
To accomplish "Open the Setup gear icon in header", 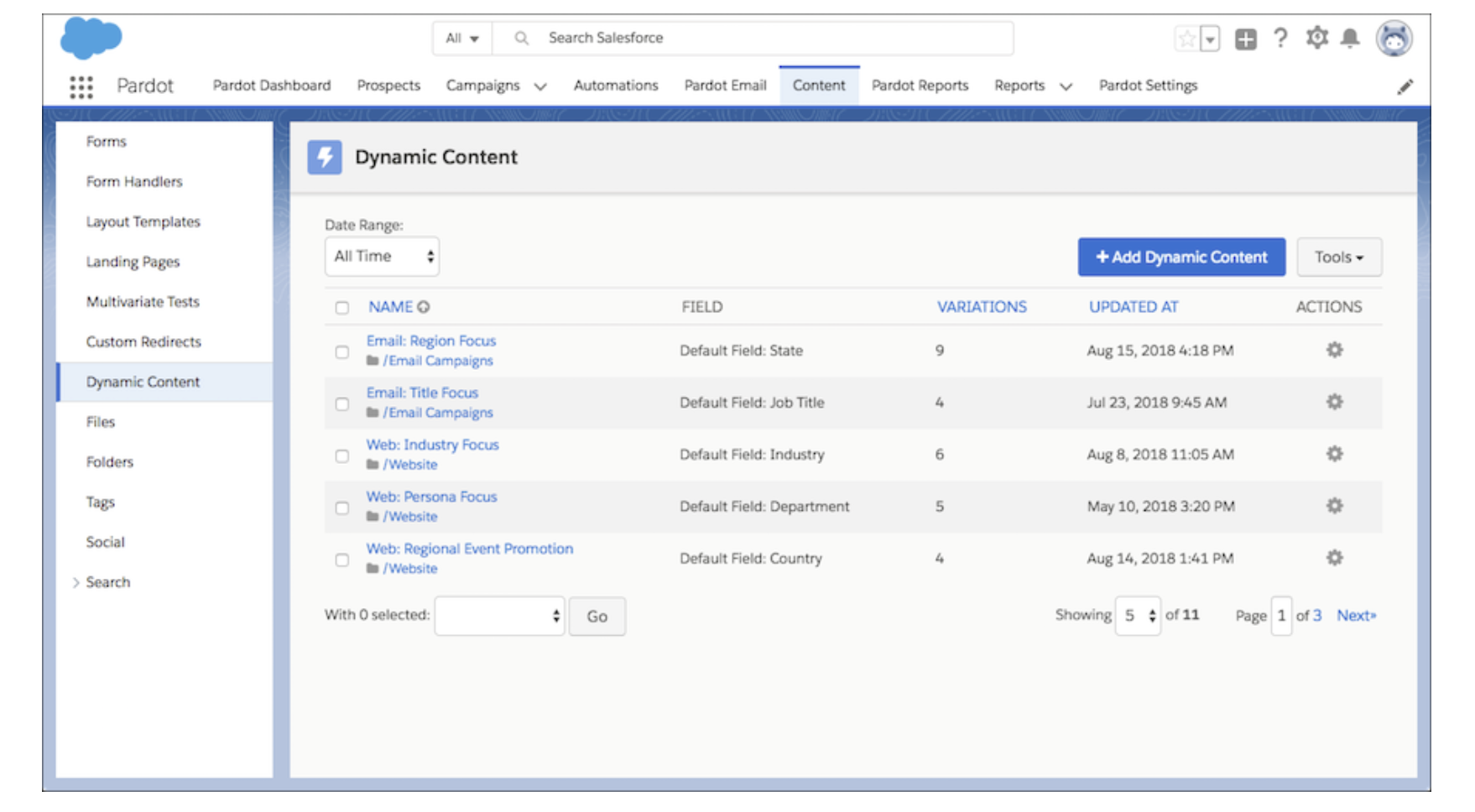I will [1316, 39].
